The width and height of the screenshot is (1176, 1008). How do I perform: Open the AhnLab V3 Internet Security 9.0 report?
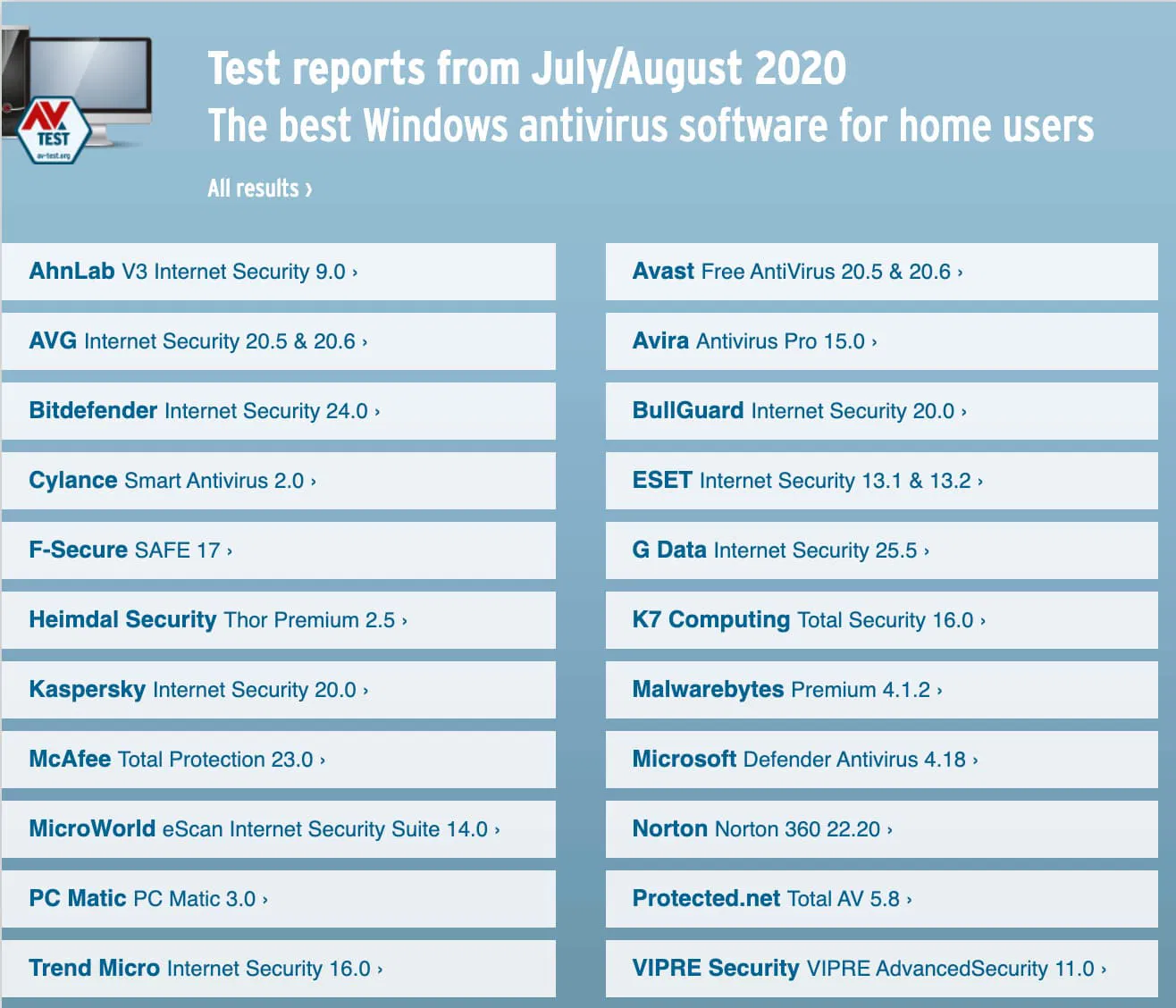point(195,272)
